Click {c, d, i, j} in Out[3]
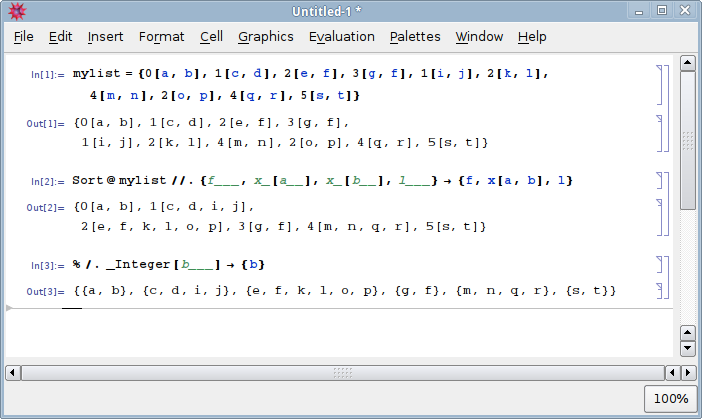Image resolution: width=702 pixels, height=419 pixels. click(188, 291)
